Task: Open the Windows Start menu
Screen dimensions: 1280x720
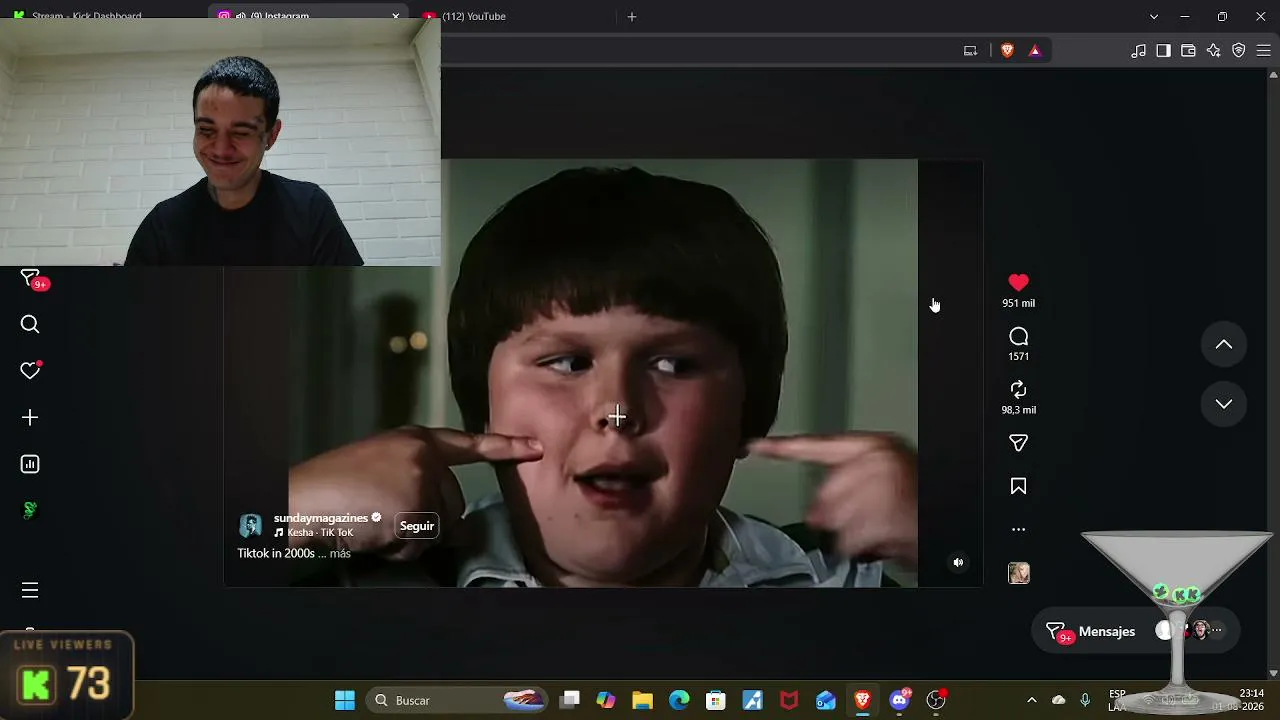Action: pyautogui.click(x=345, y=700)
